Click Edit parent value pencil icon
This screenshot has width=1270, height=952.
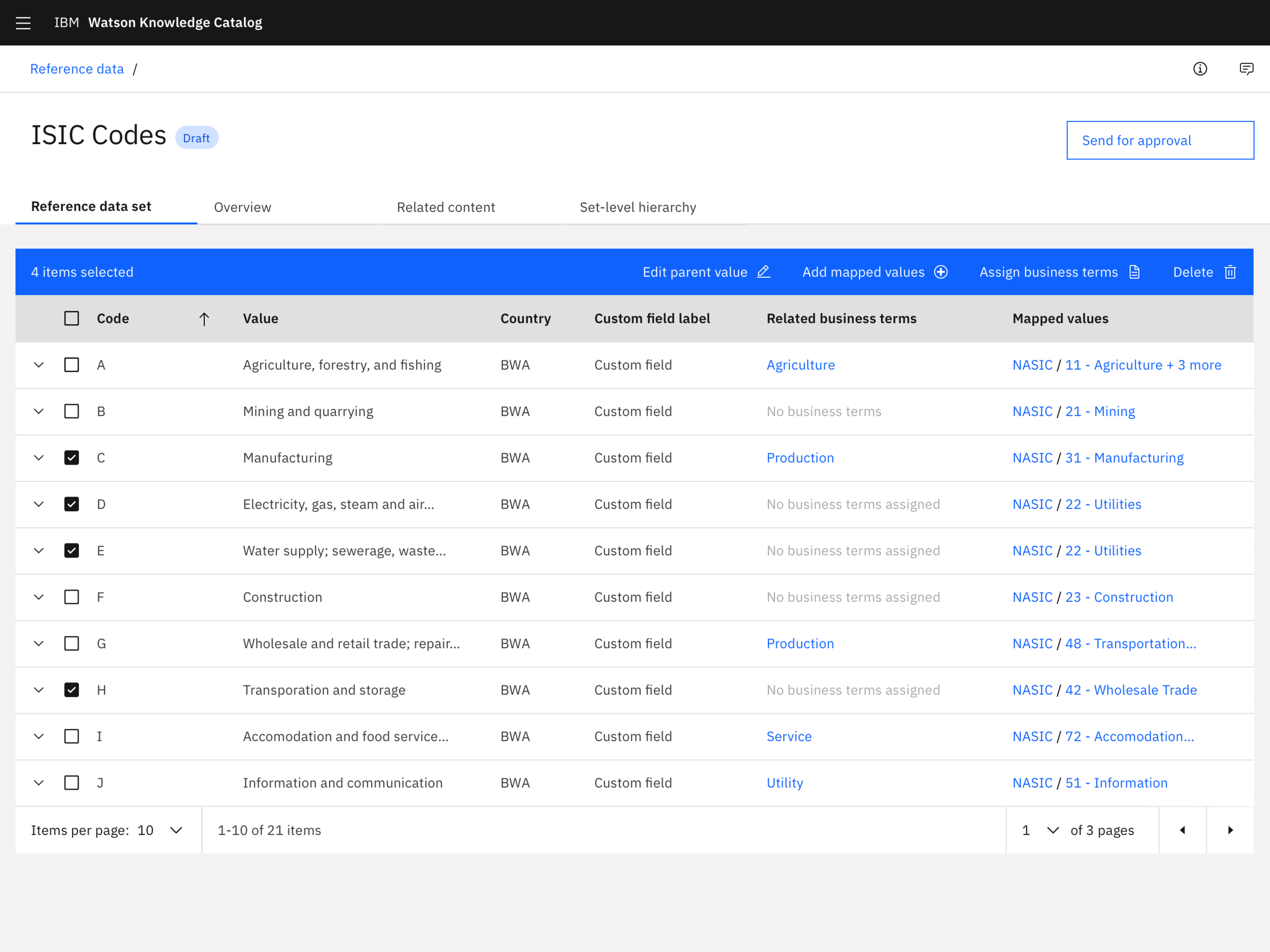point(763,272)
